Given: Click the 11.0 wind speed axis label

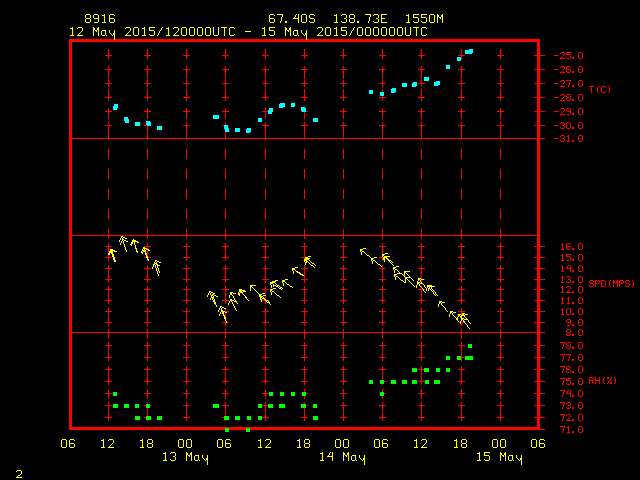Looking at the screenshot, I should tap(572, 301).
